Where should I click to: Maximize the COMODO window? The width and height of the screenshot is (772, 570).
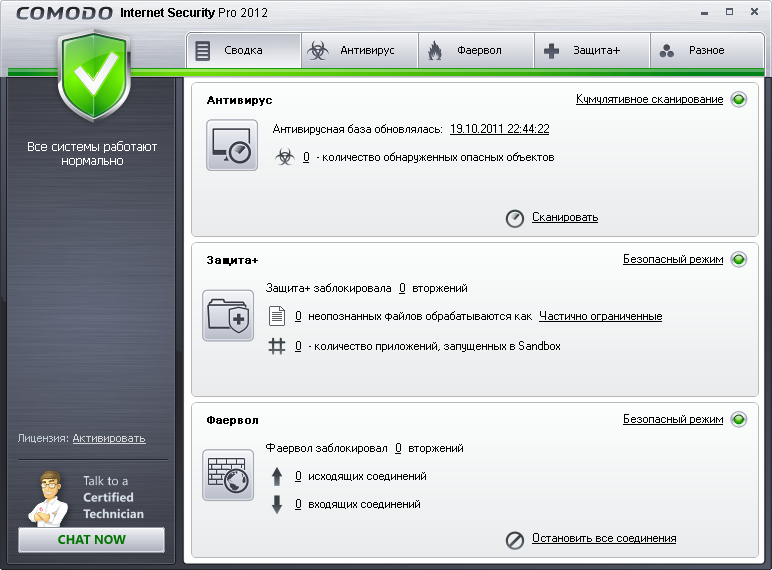(730, 12)
